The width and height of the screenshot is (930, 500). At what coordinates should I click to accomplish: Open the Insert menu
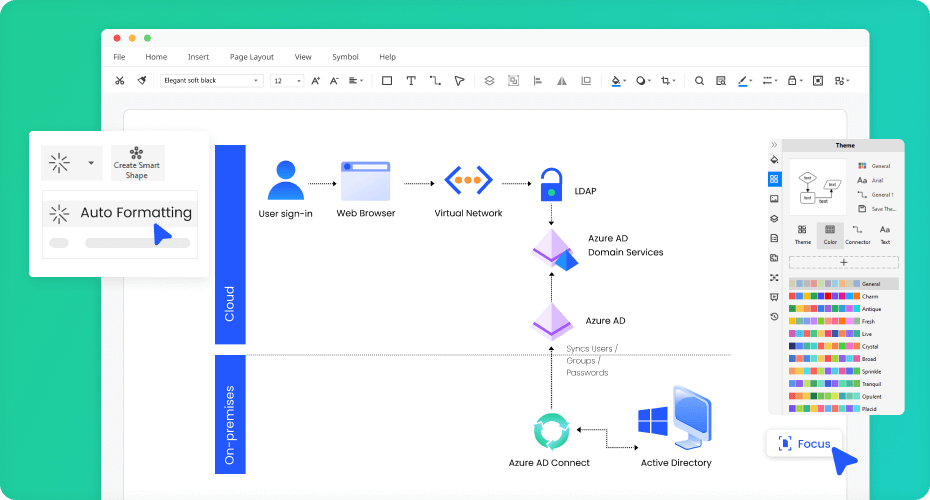coord(198,57)
